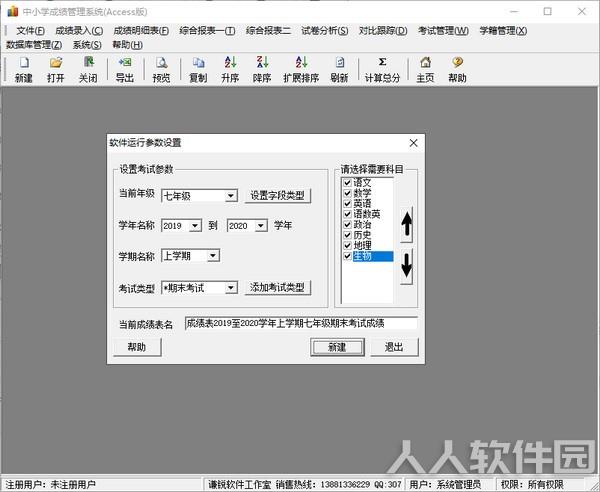Viewport: 600px width, 492px height.
Task: Export data with 导出 icon
Action: (125, 69)
